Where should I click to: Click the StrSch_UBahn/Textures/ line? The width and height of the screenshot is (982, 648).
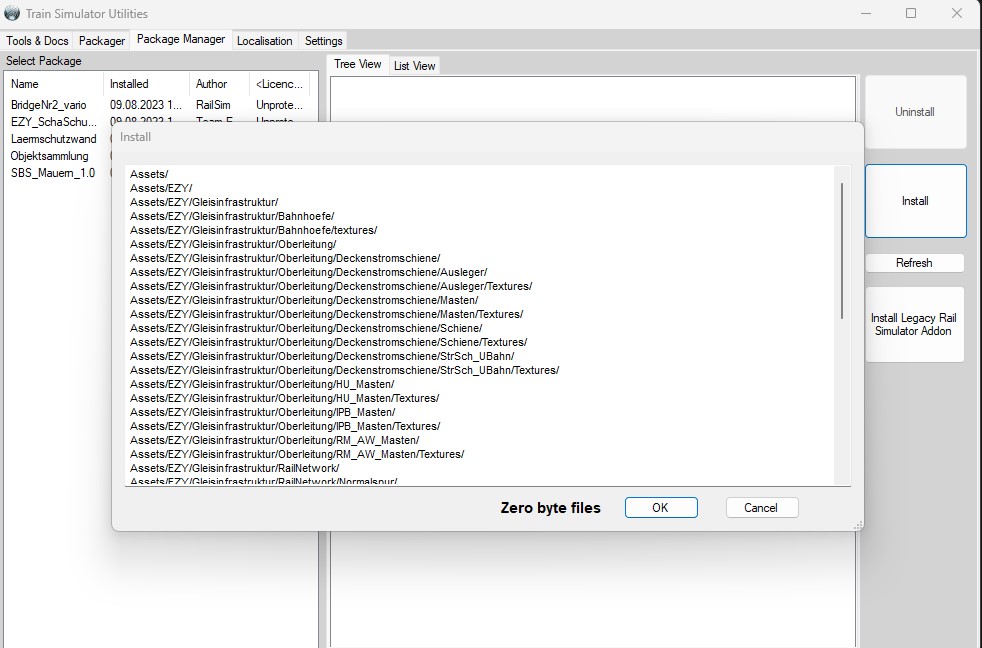(x=344, y=370)
